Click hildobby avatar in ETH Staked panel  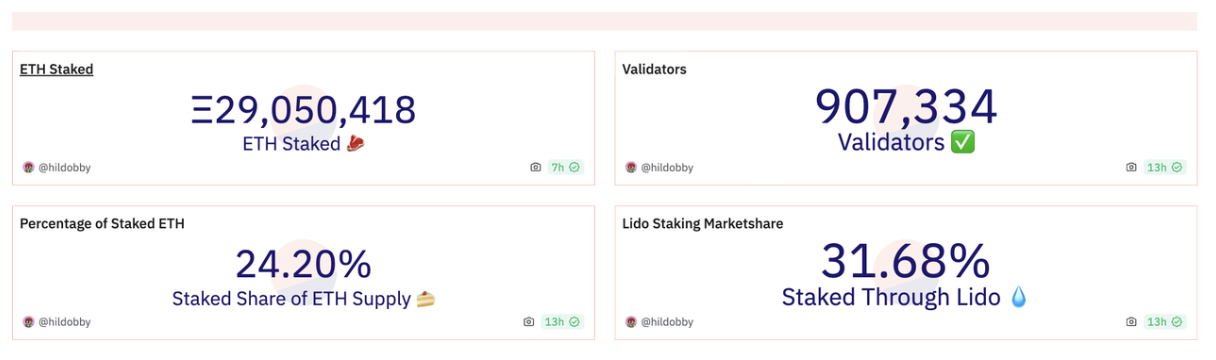pyautogui.click(x=28, y=167)
